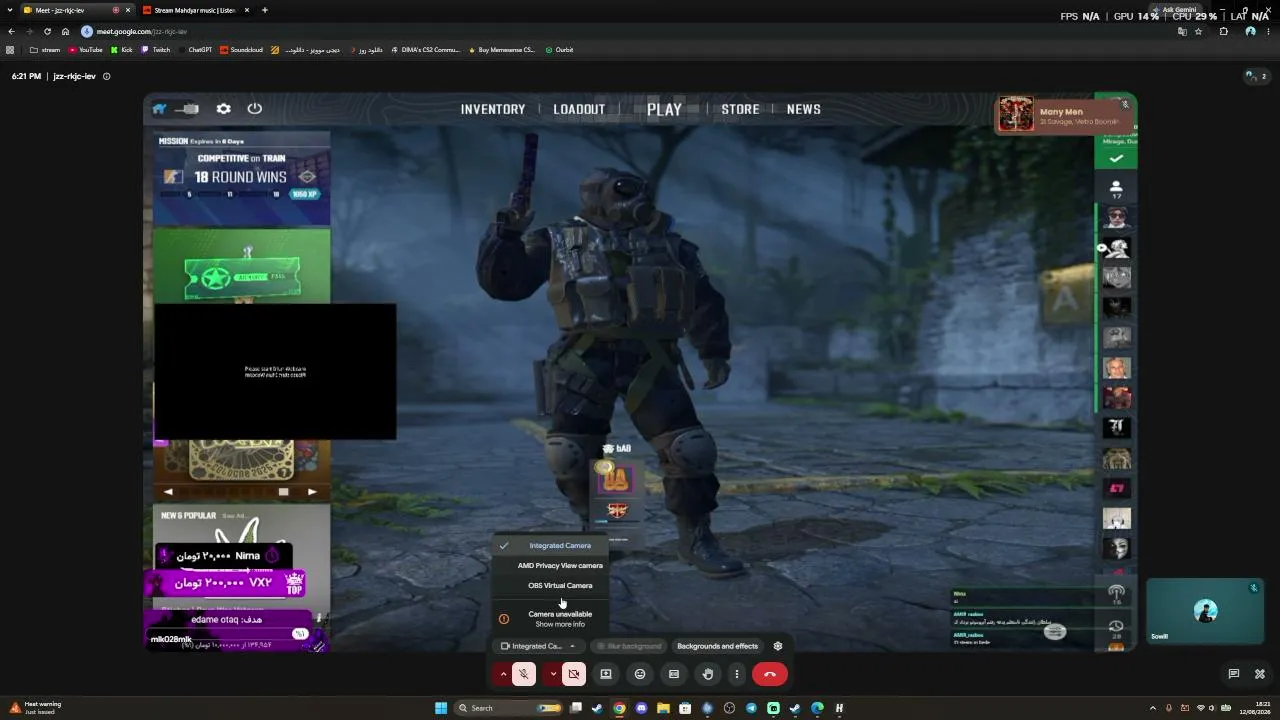The height and width of the screenshot is (720, 1280).
Task: Open meeting details info icon
Action: pos(107,76)
